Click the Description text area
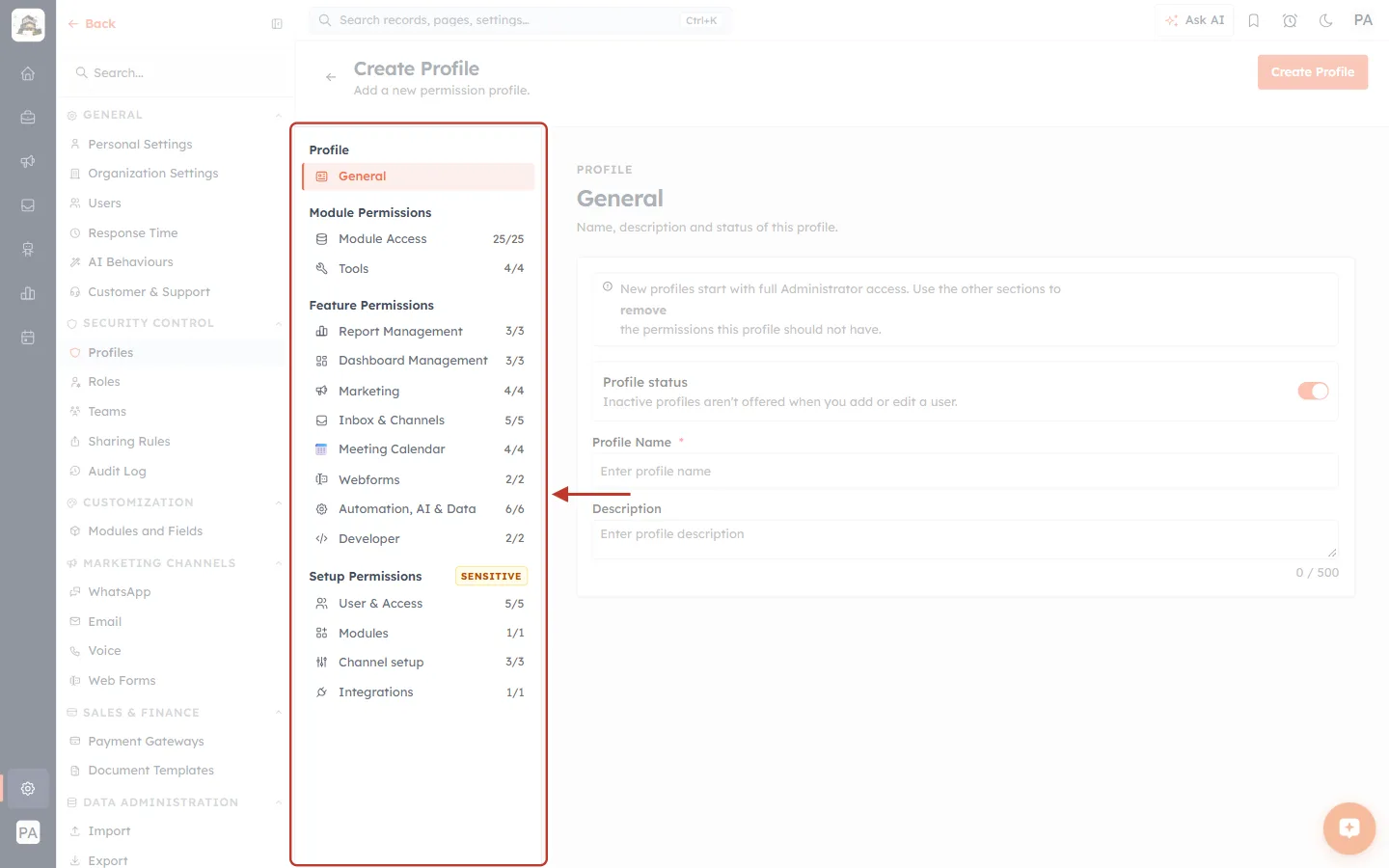Viewport: 1389px width, 868px height. click(965, 540)
